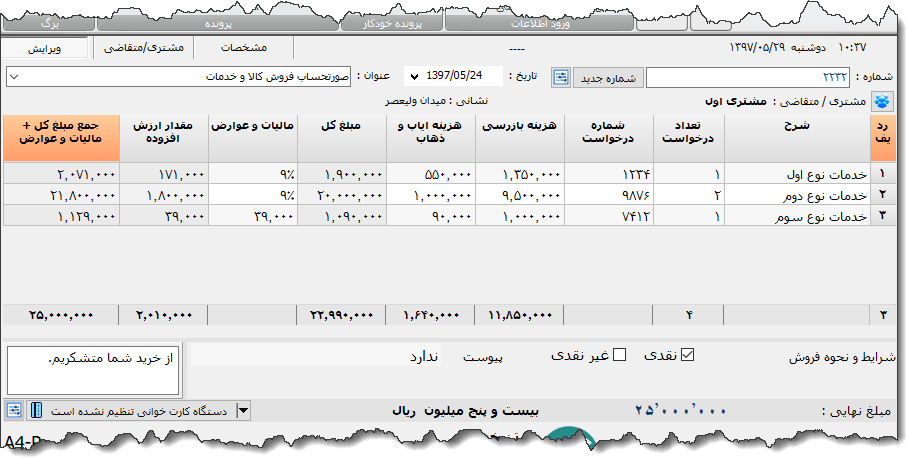Click total amount cell ۱,۹۰۰,۰۰۰
Screen dimensions: 907x458
pyautogui.click(x=342, y=173)
